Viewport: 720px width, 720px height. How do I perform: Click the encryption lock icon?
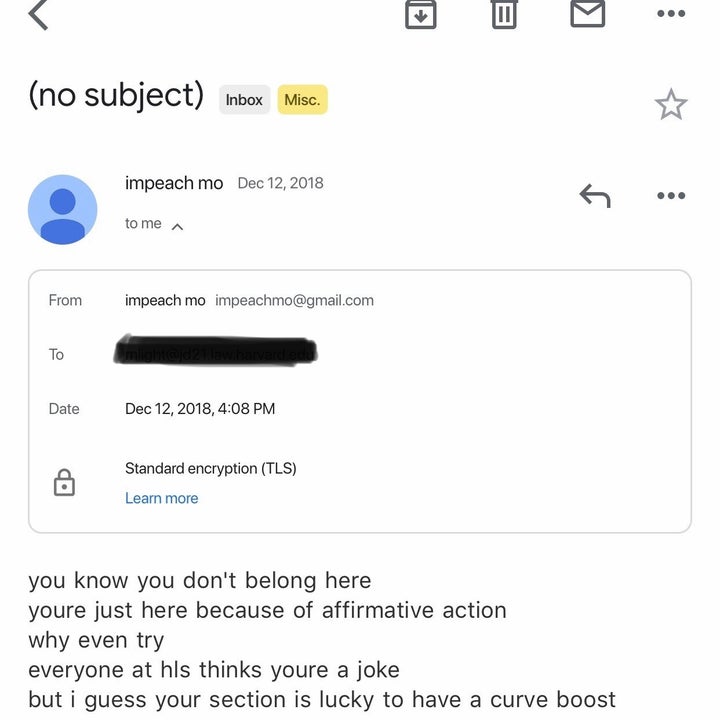click(x=64, y=484)
